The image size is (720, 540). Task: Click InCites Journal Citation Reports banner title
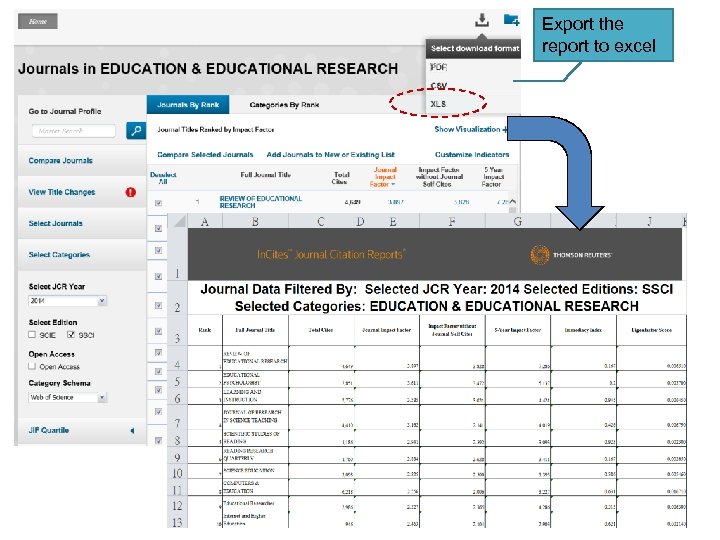point(331,254)
